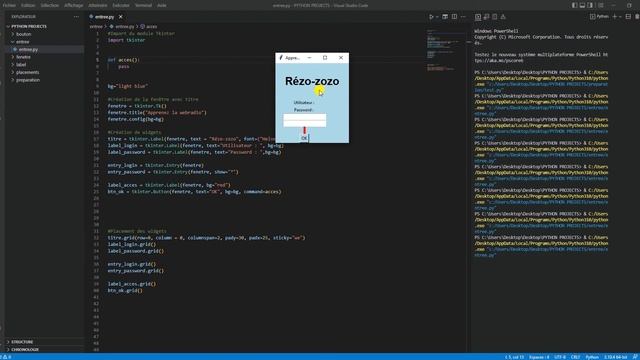This screenshot has height=360, width=640.
Task: Change indentation via Espaces: 4 status item
Action: 539,357
